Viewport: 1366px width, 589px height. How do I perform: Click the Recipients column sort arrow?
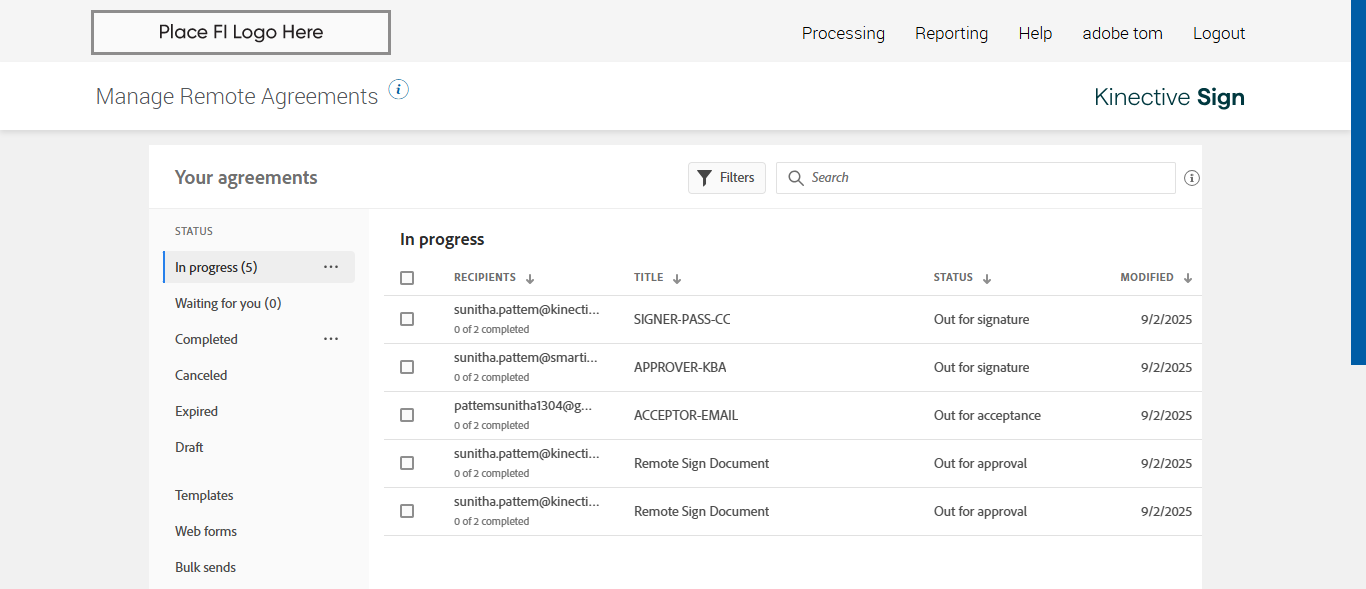pyautogui.click(x=530, y=279)
